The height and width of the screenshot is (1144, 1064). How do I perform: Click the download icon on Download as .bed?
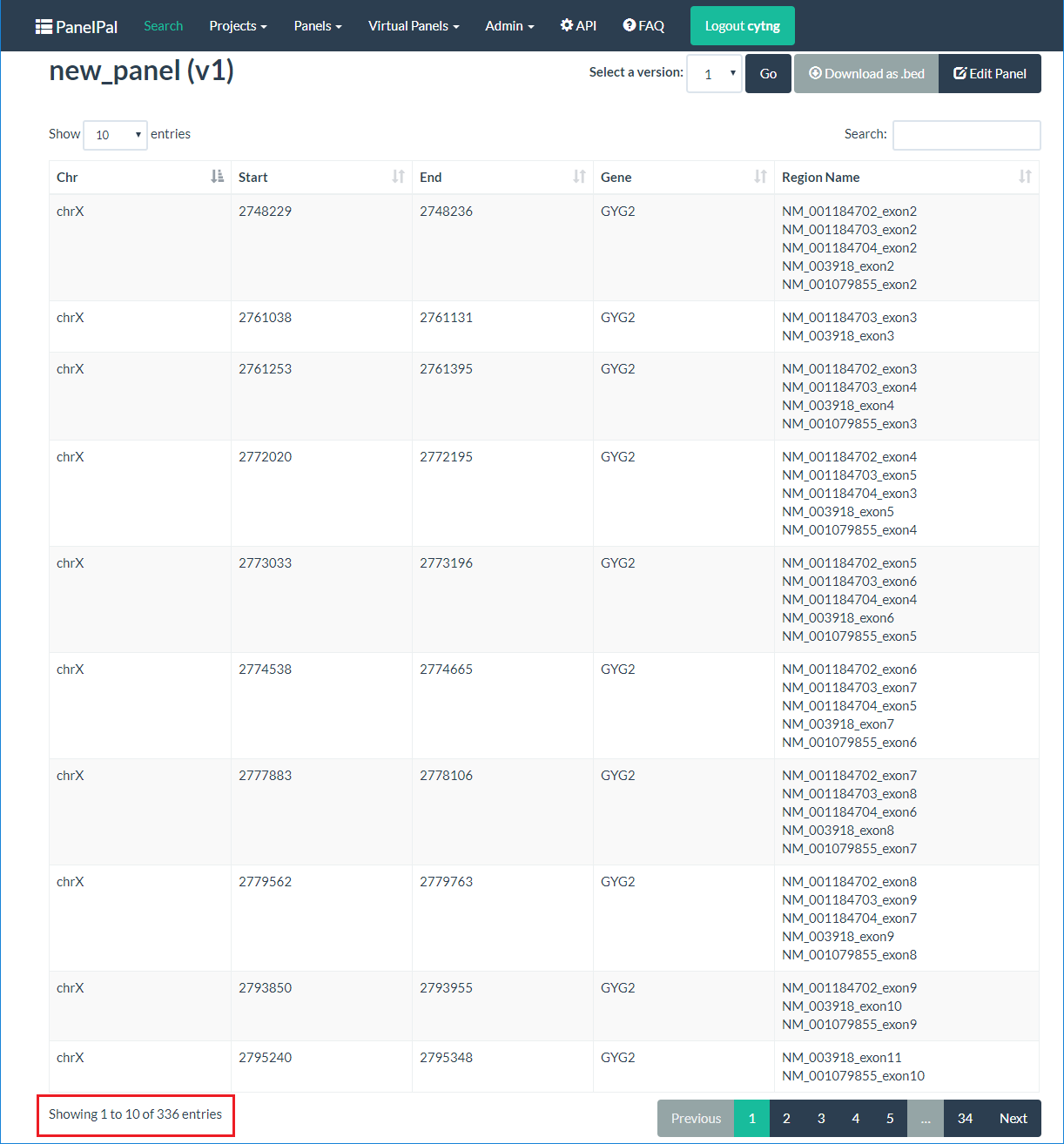click(x=815, y=73)
